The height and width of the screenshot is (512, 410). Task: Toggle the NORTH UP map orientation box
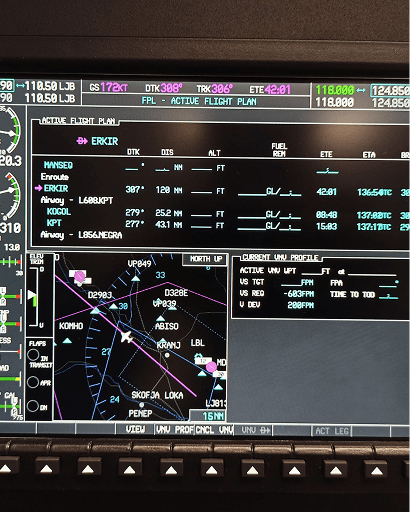point(205,259)
